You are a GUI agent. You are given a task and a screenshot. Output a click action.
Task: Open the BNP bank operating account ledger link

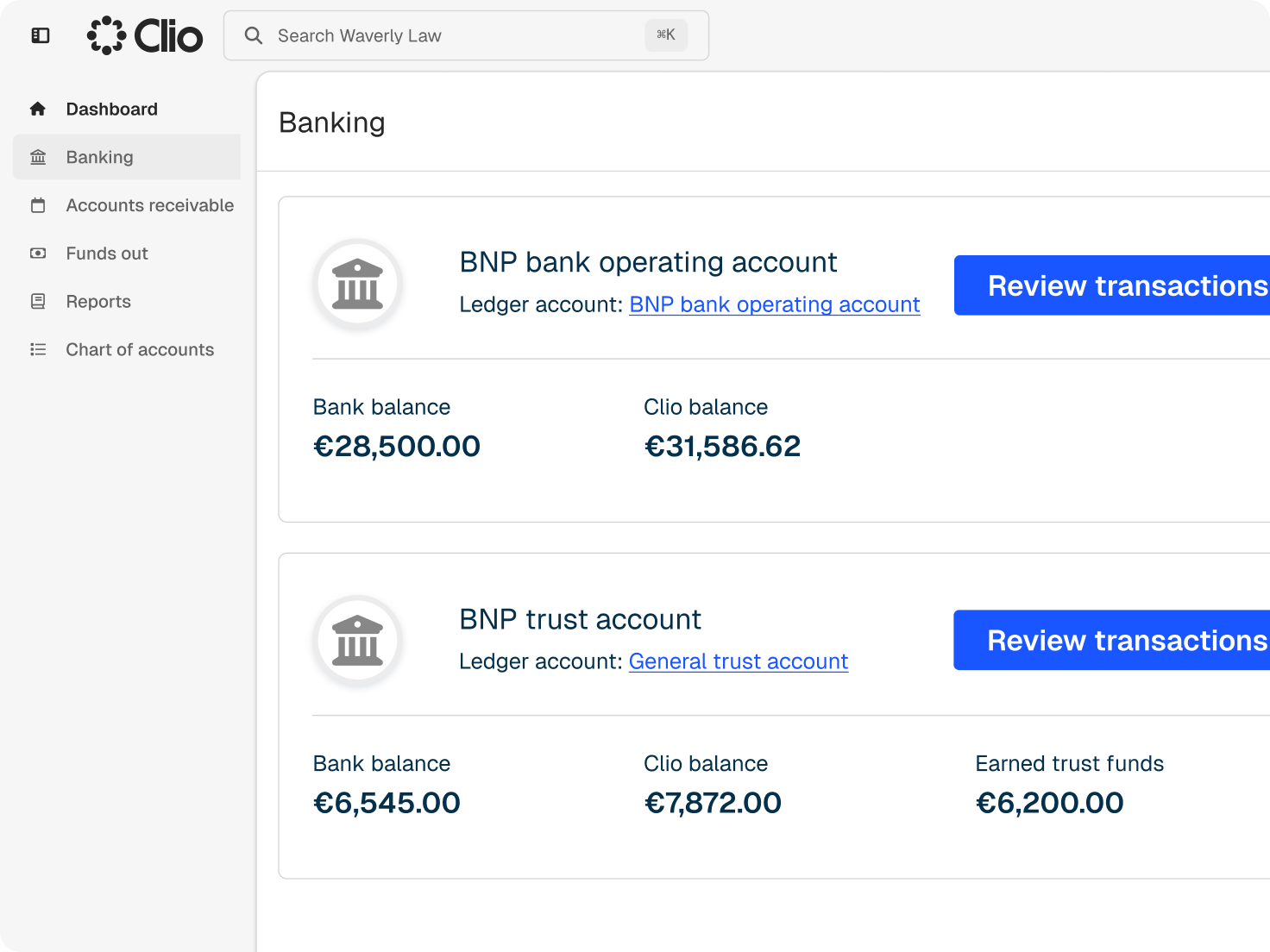[775, 305]
